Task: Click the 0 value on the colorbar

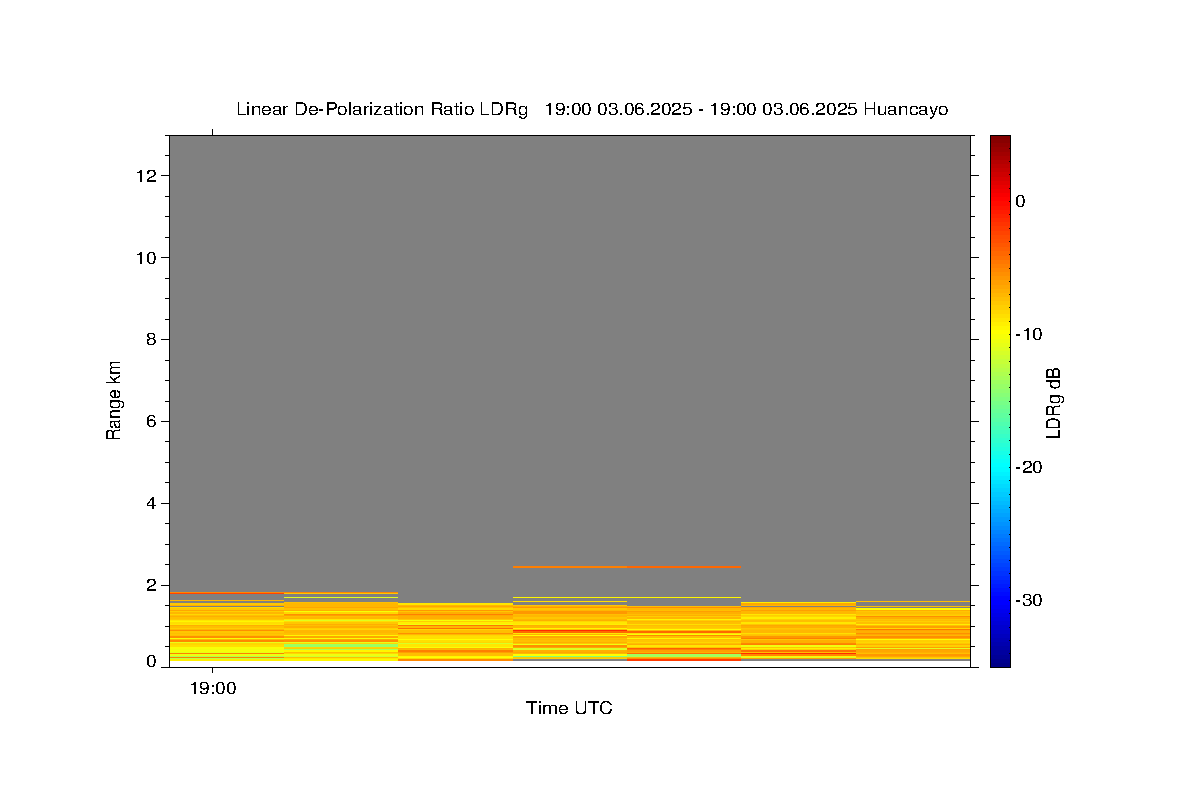Action: [x=1020, y=201]
